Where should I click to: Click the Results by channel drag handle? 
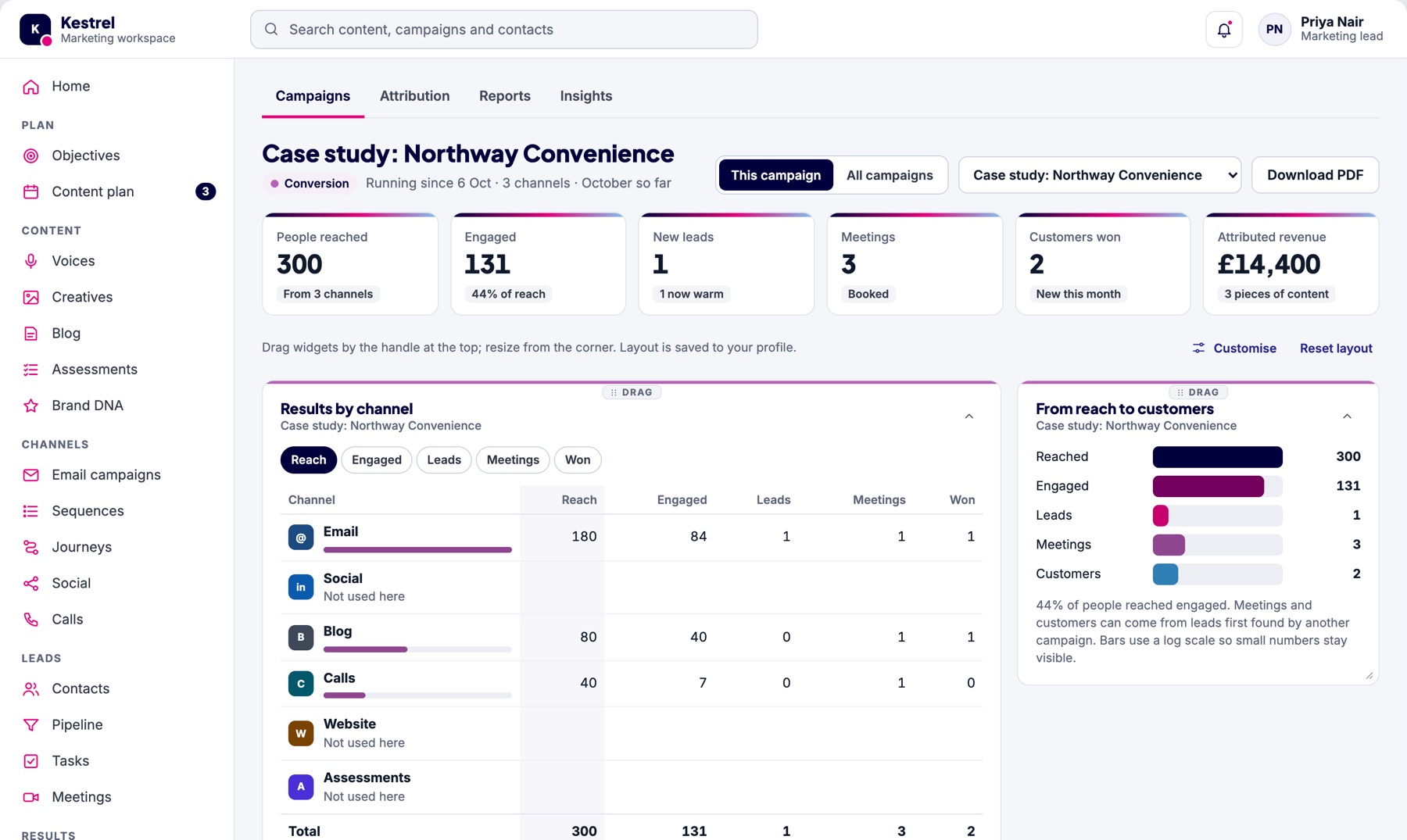pyautogui.click(x=632, y=392)
